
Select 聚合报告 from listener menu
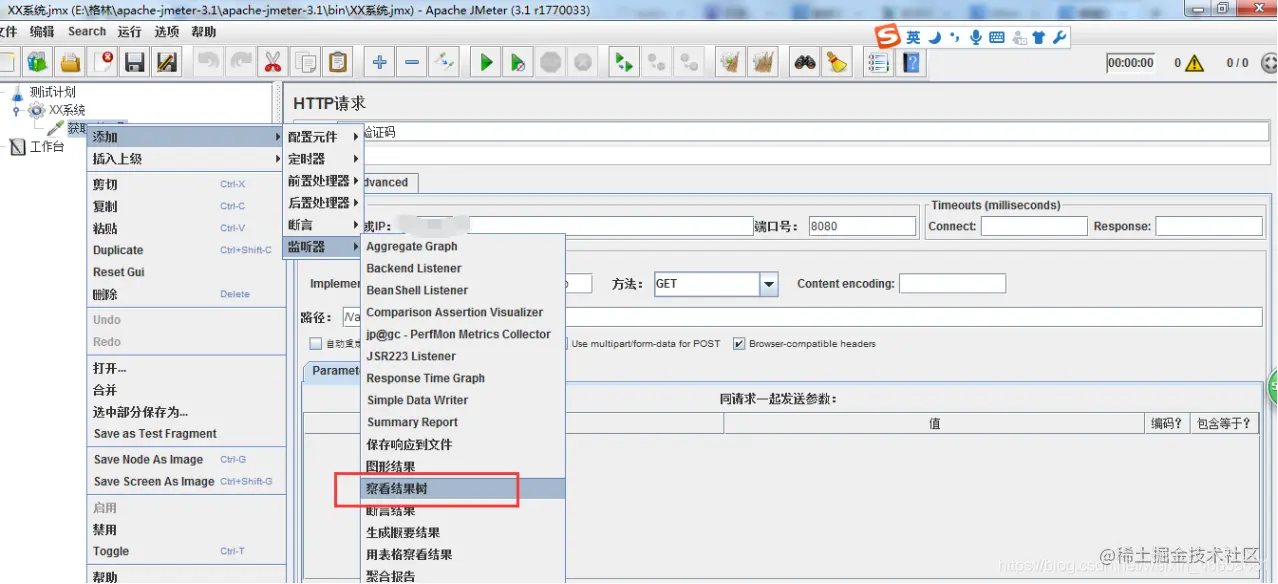pyautogui.click(x=463, y=576)
